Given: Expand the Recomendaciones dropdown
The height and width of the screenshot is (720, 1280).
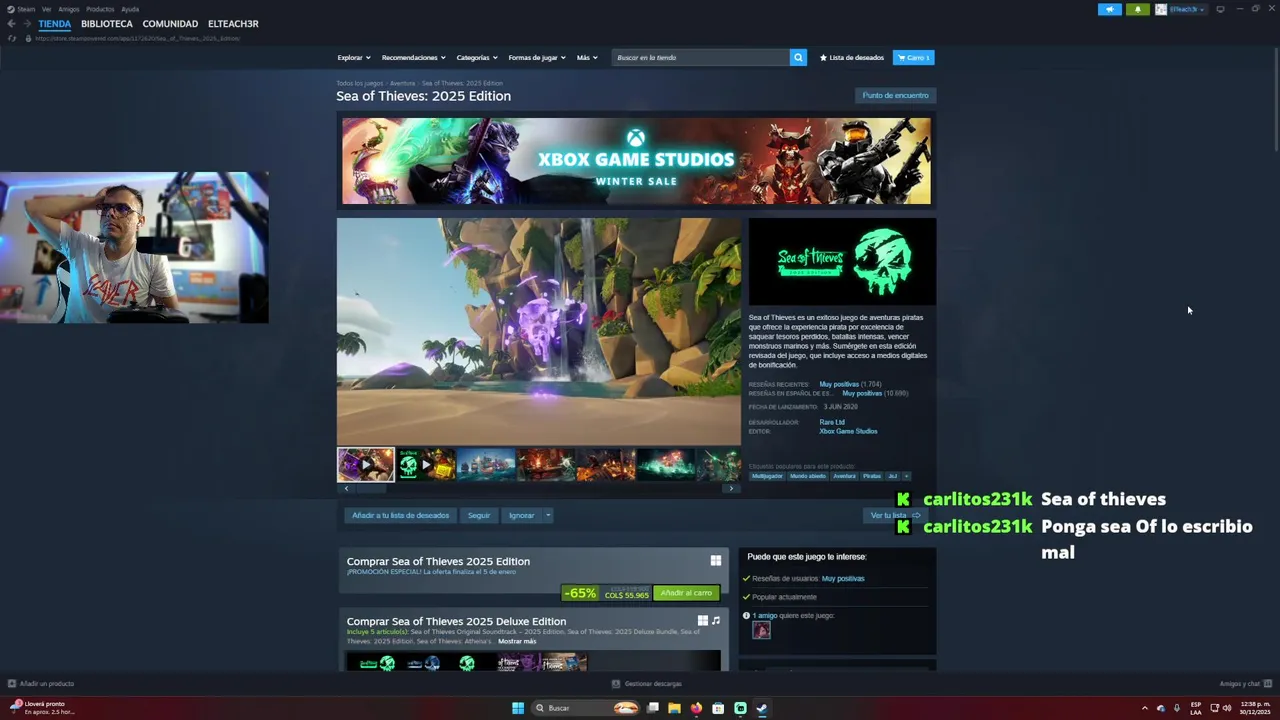Looking at the screenshot, I should [x=414, y=58].
